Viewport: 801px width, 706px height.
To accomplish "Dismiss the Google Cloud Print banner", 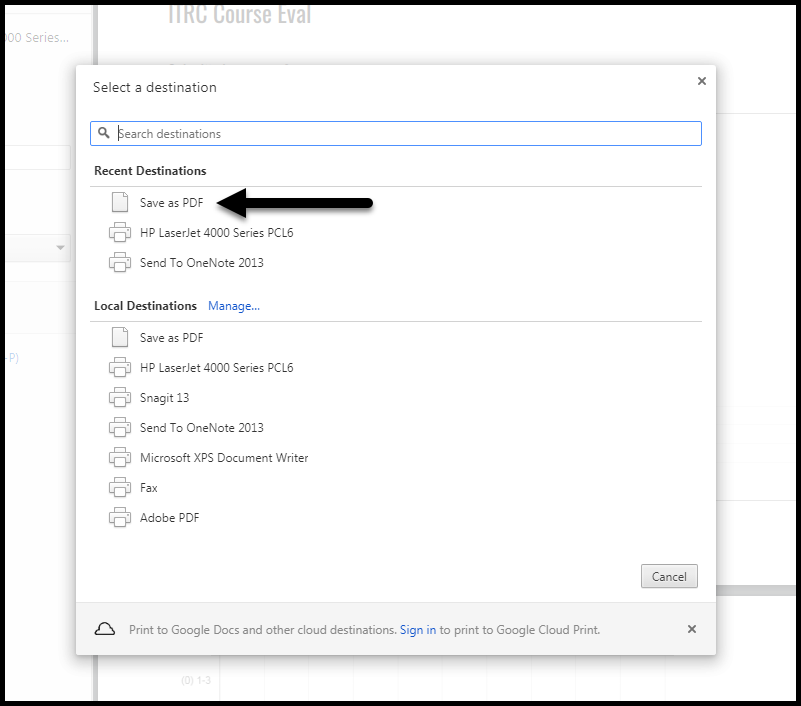I will [692, 629].
